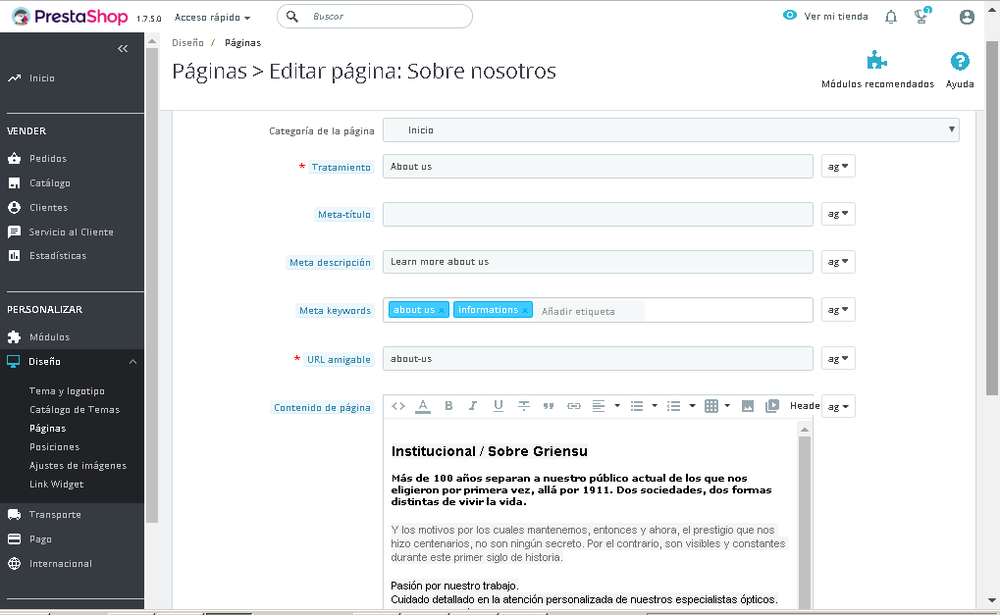Open the notifications bell
This screenshot has width=1000, height=615.
coord(891,17)
